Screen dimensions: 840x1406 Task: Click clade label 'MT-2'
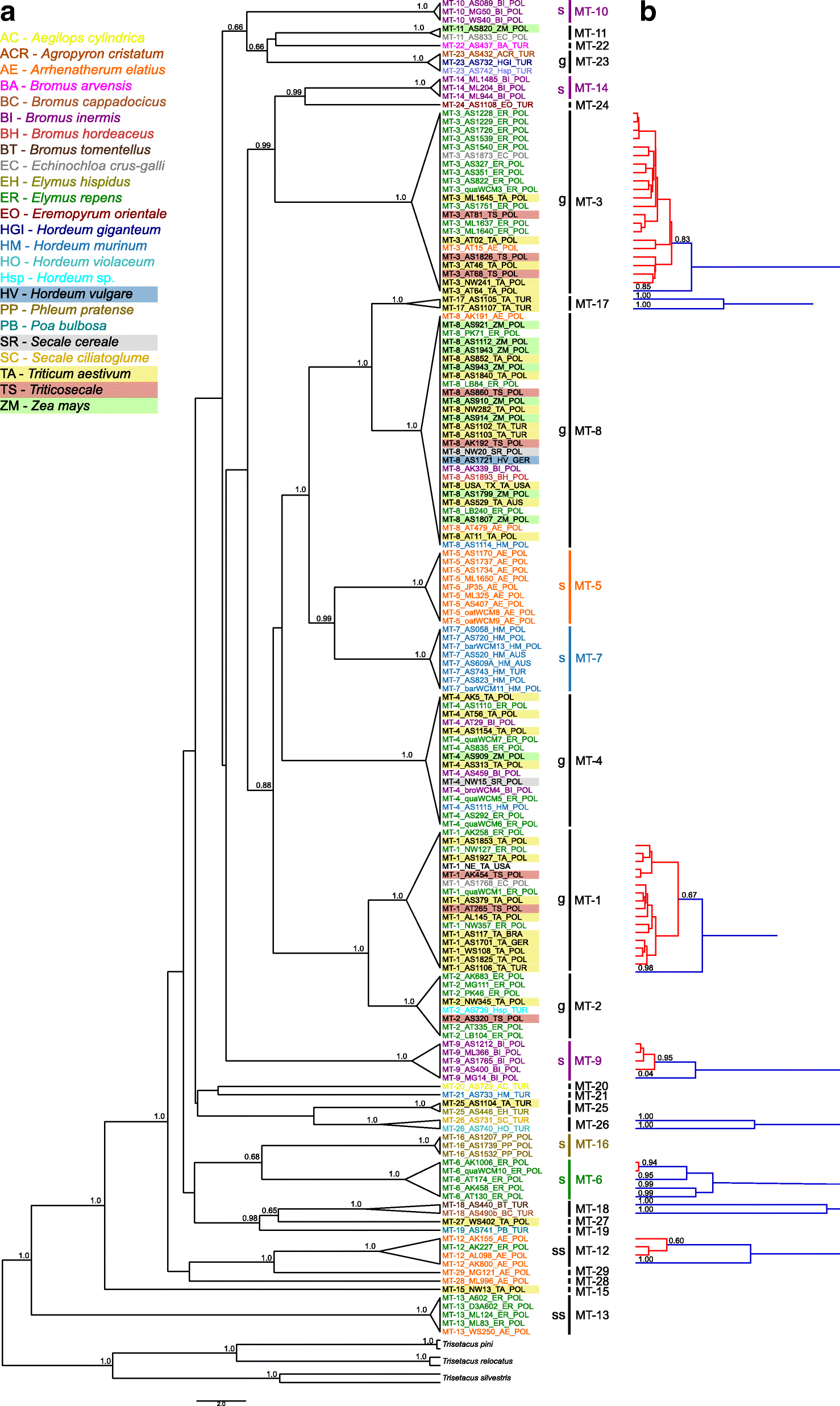coord(588,1006)
